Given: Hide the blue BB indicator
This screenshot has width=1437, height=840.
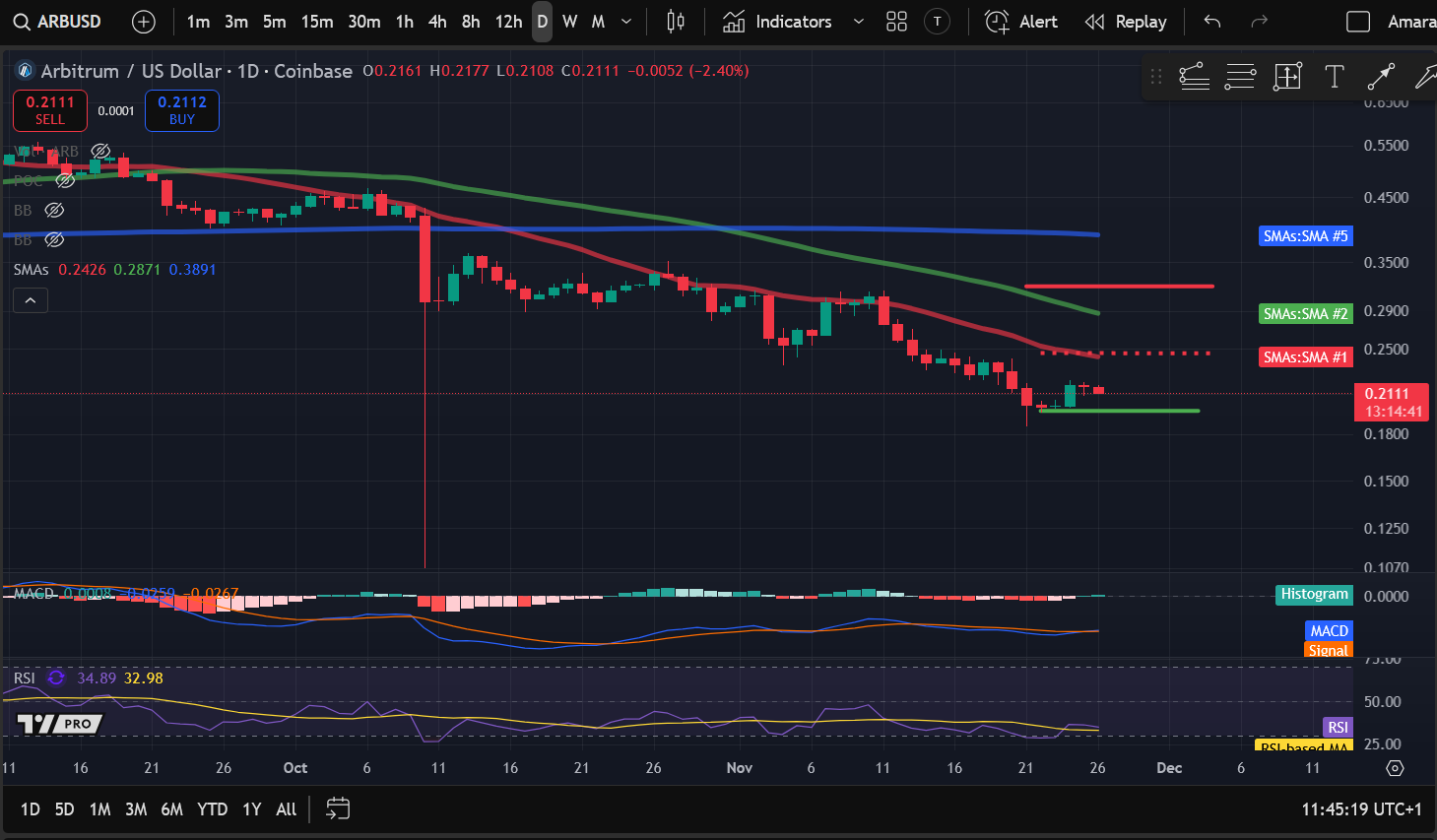Looking at the screenshot, I should pos(54,239).
